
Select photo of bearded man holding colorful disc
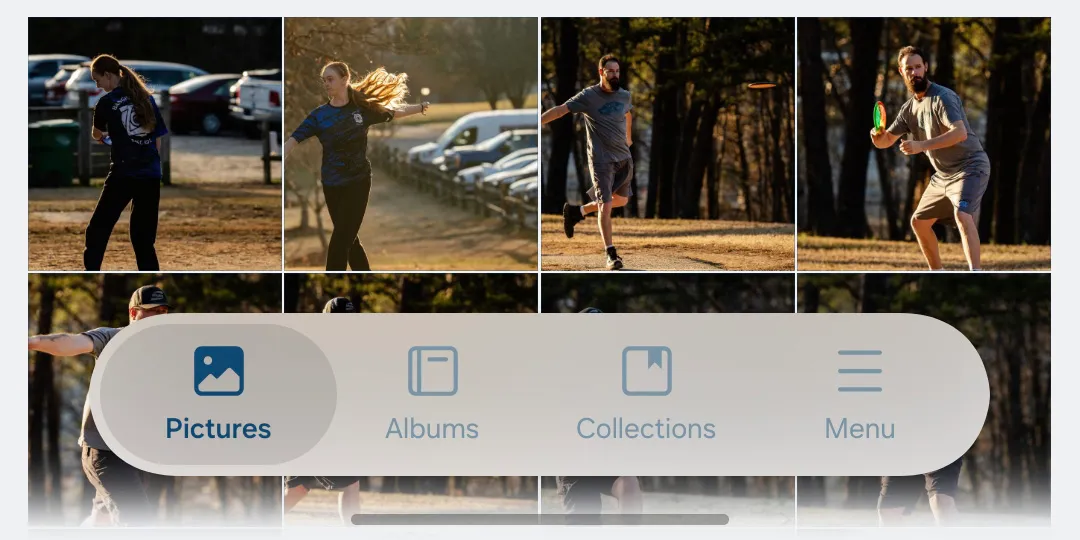pos(923,144)
